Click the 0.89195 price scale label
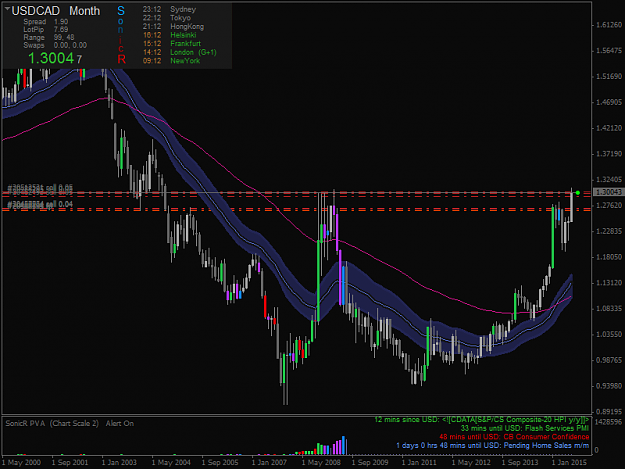Image resolution: width=625 pixels, height=469 pixels. click(x=609, y=411)
